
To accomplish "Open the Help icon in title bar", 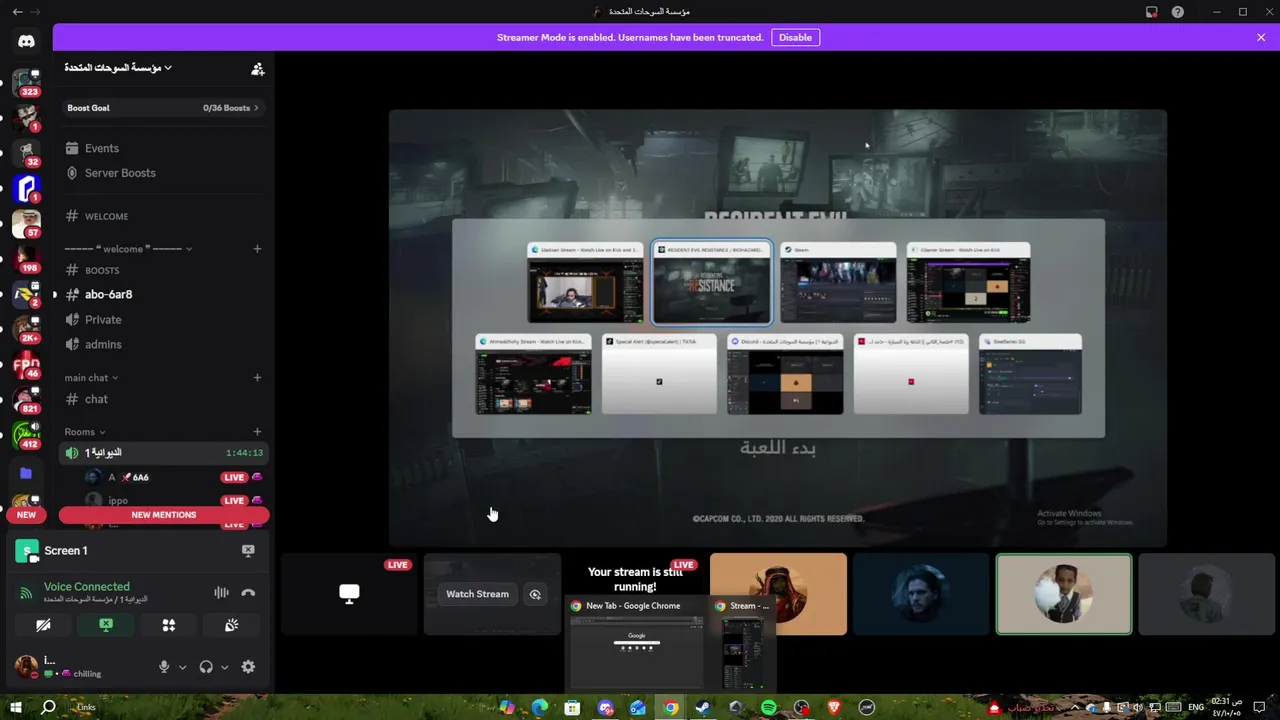I will click(1177, 12).
